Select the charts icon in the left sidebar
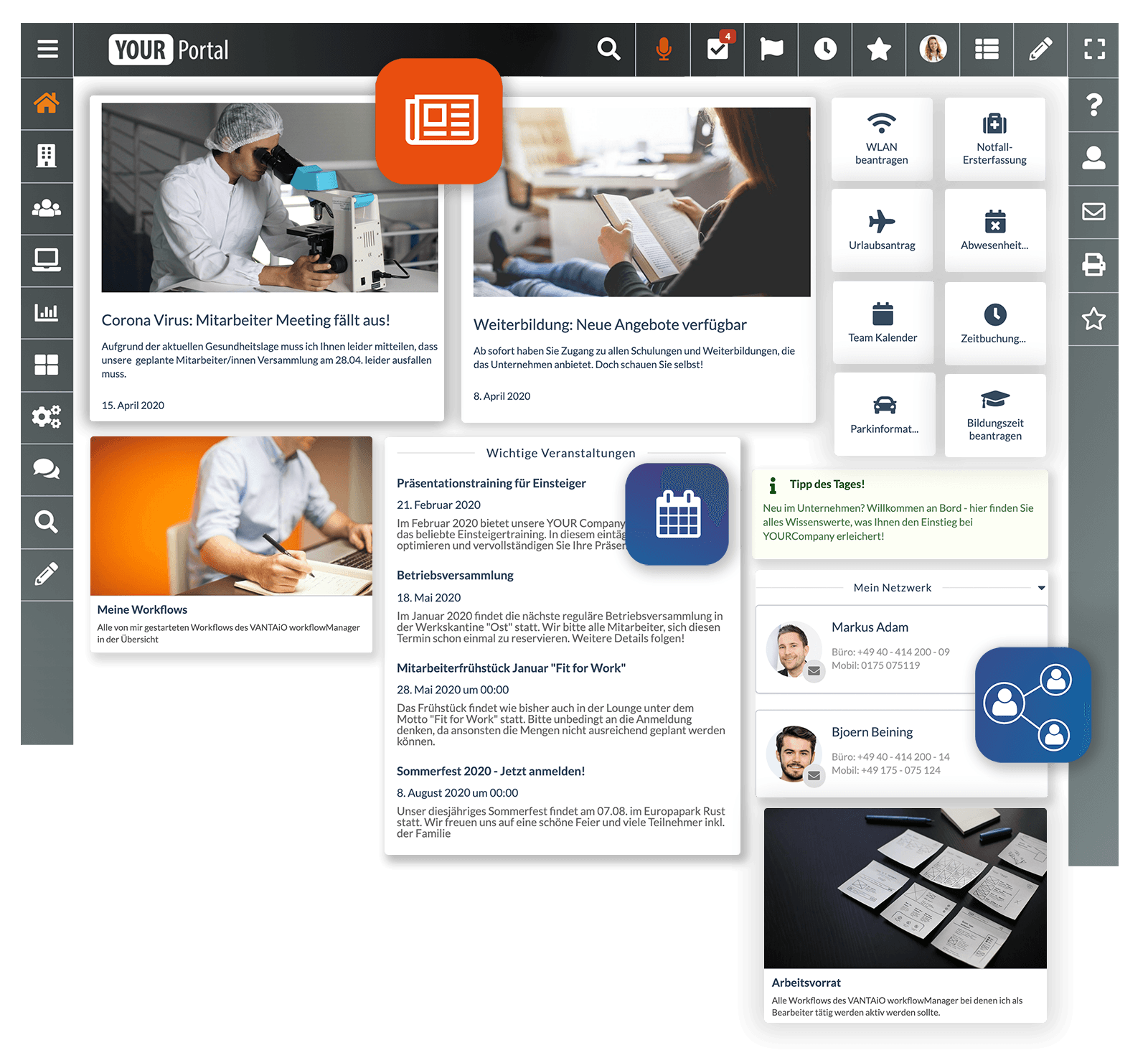This screenshot has height=1063, width=1148. pos(47,312)
